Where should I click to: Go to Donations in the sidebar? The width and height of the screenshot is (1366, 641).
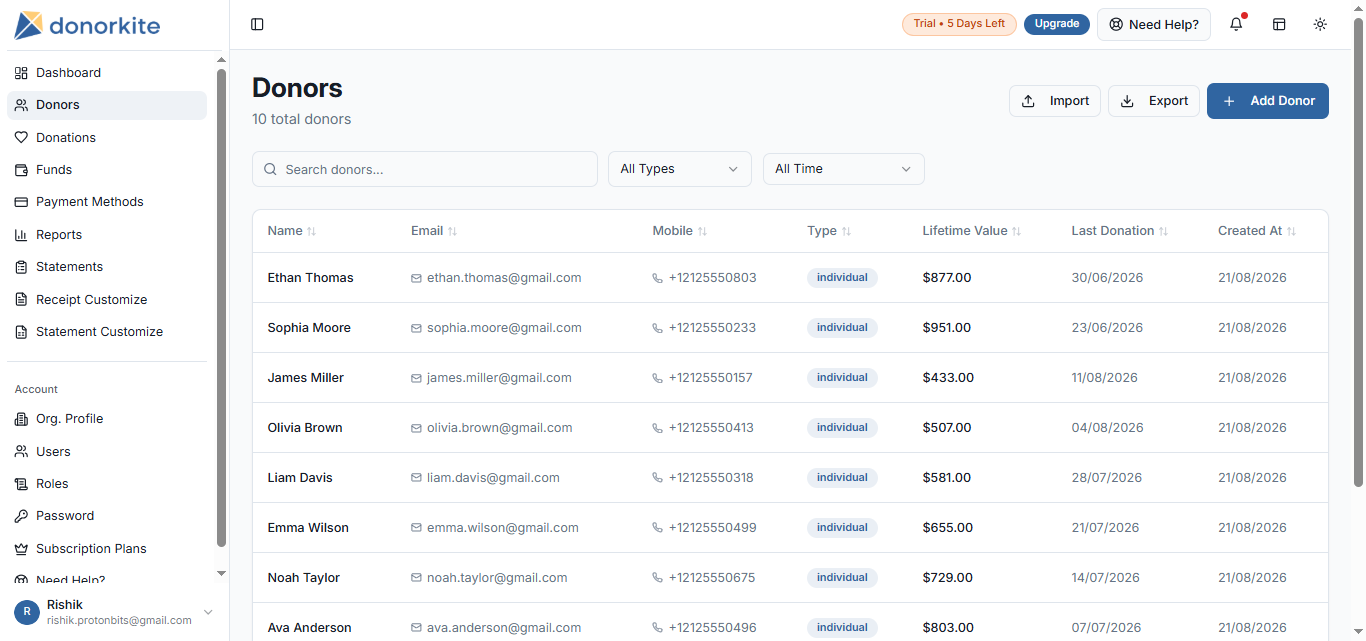[107, 138]
